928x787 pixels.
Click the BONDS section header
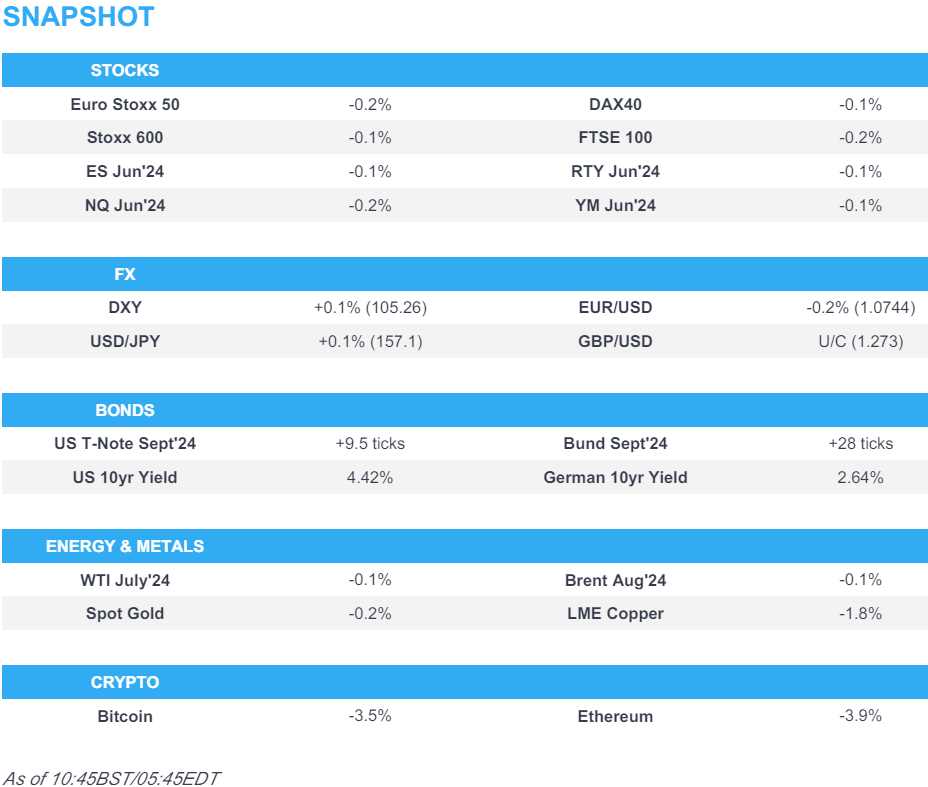(x=125, y=410)
